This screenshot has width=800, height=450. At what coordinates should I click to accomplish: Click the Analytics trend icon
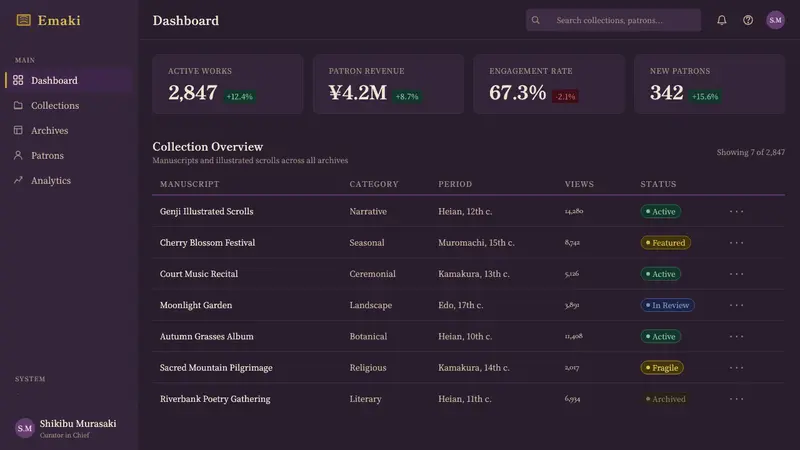(x=18, y=180)
